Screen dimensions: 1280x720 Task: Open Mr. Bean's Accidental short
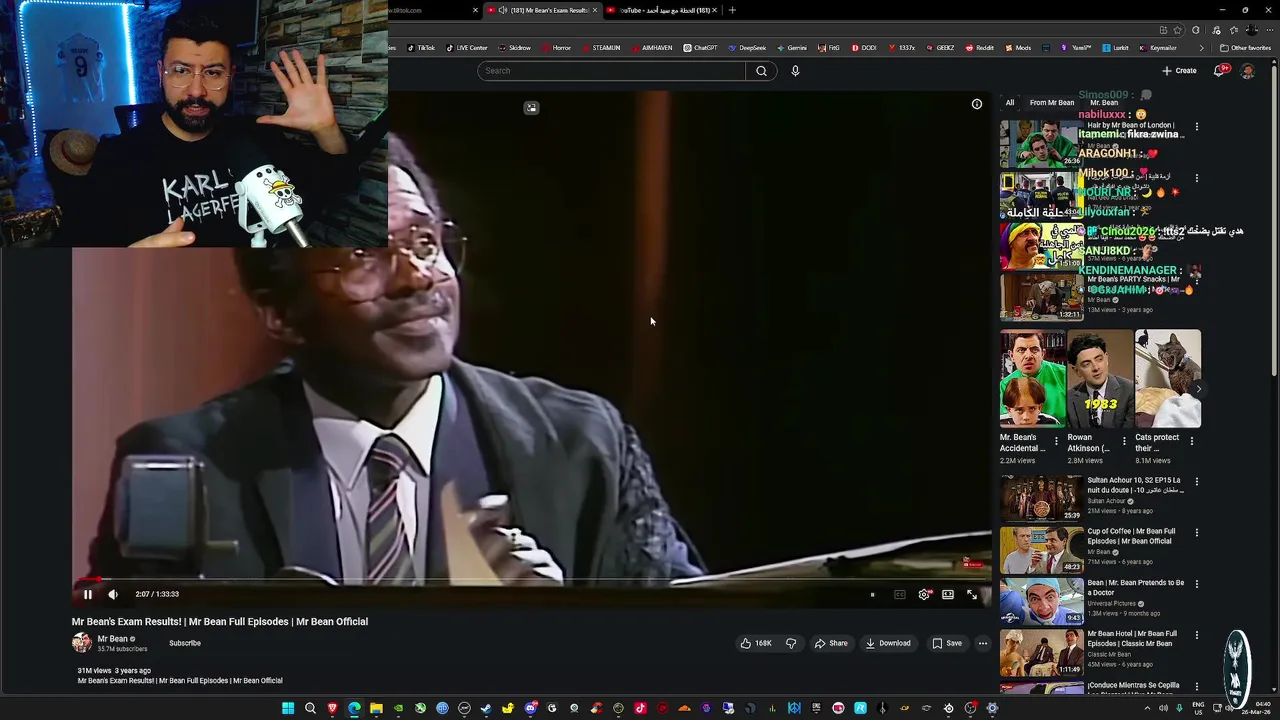(x=1032, y=379)
